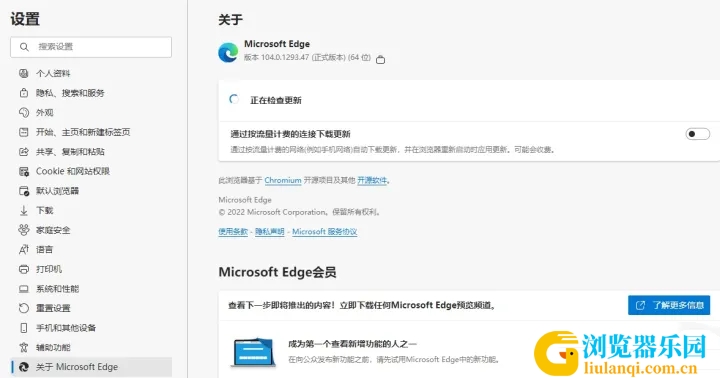Click the Cookie 和网站权限 icon

23,171
